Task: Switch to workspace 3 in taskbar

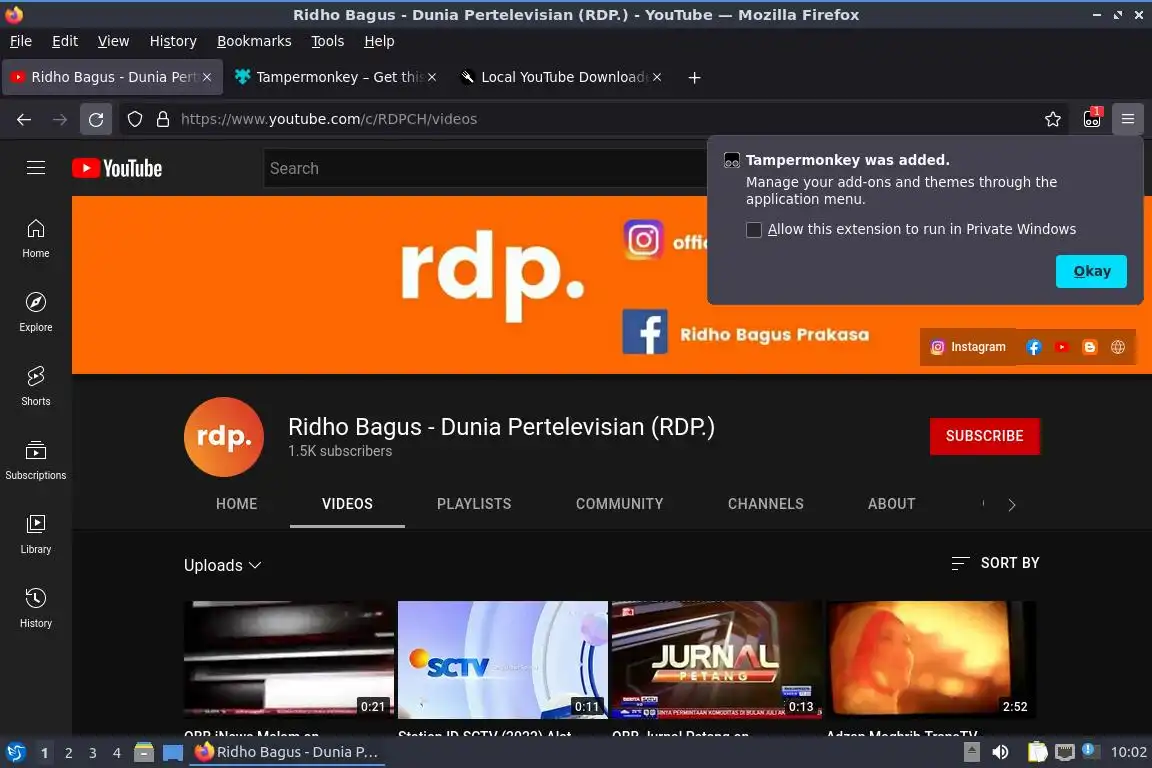Action: (x=93, y=753)
